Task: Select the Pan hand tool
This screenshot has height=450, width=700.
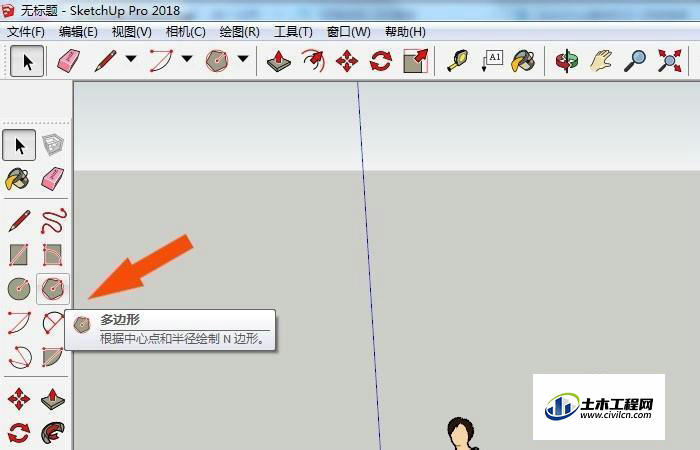Action: point(600,61)
